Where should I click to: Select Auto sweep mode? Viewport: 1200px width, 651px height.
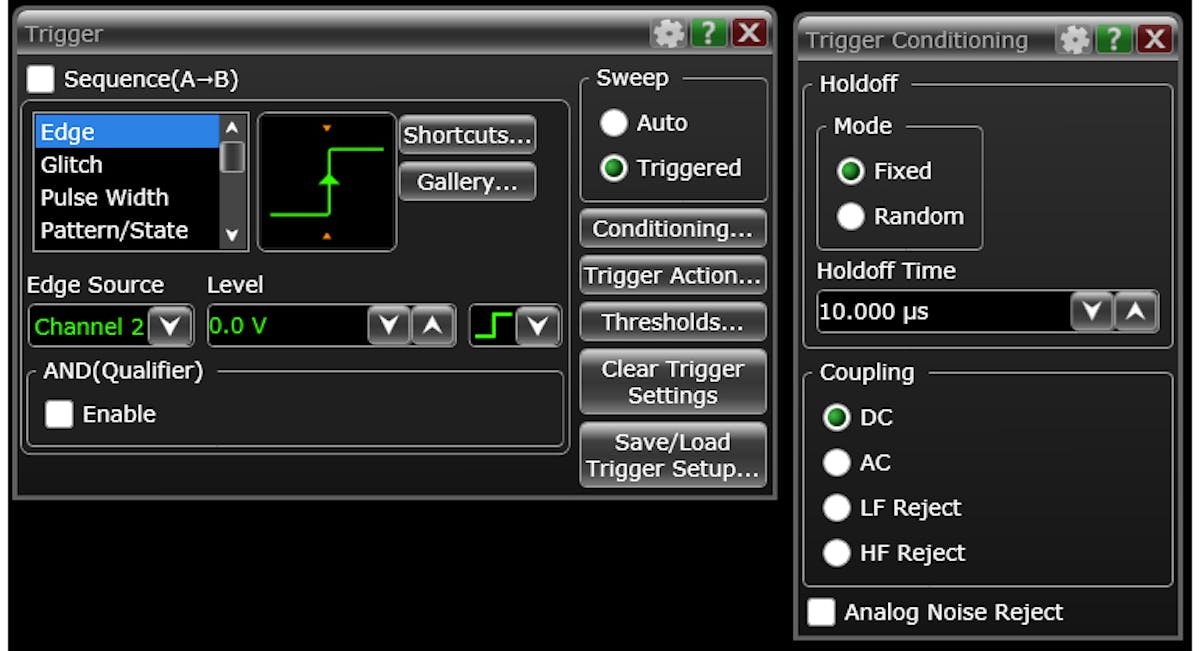(x=612, y=122)
